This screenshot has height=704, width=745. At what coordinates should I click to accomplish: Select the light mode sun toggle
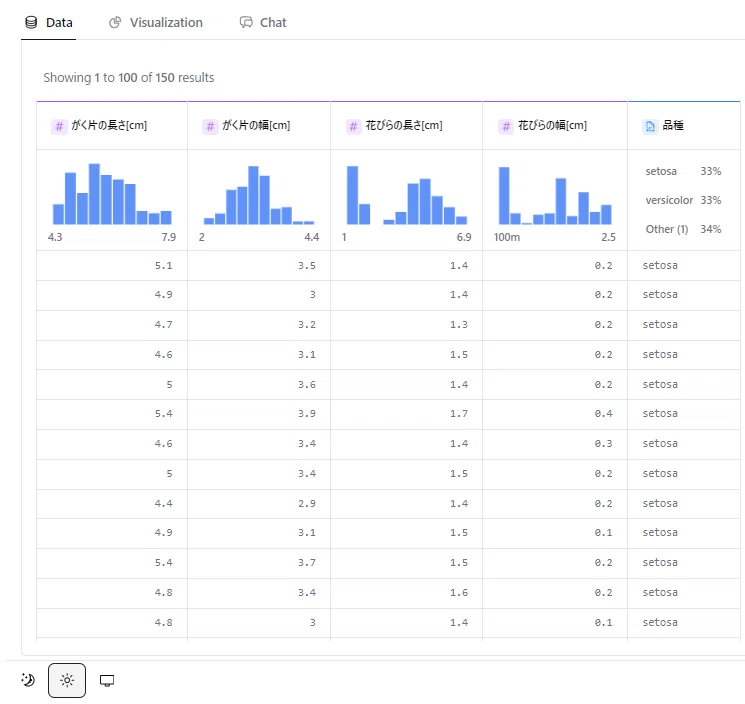(x=67, y=680)
